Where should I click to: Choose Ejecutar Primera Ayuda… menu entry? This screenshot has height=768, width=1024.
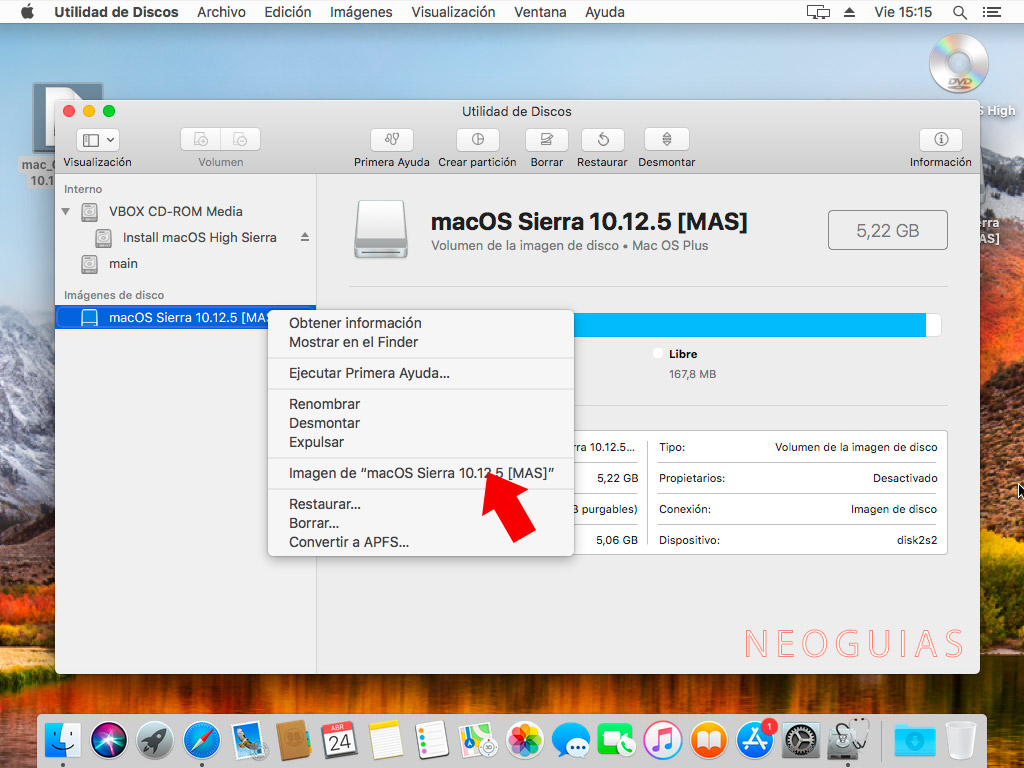369,374
